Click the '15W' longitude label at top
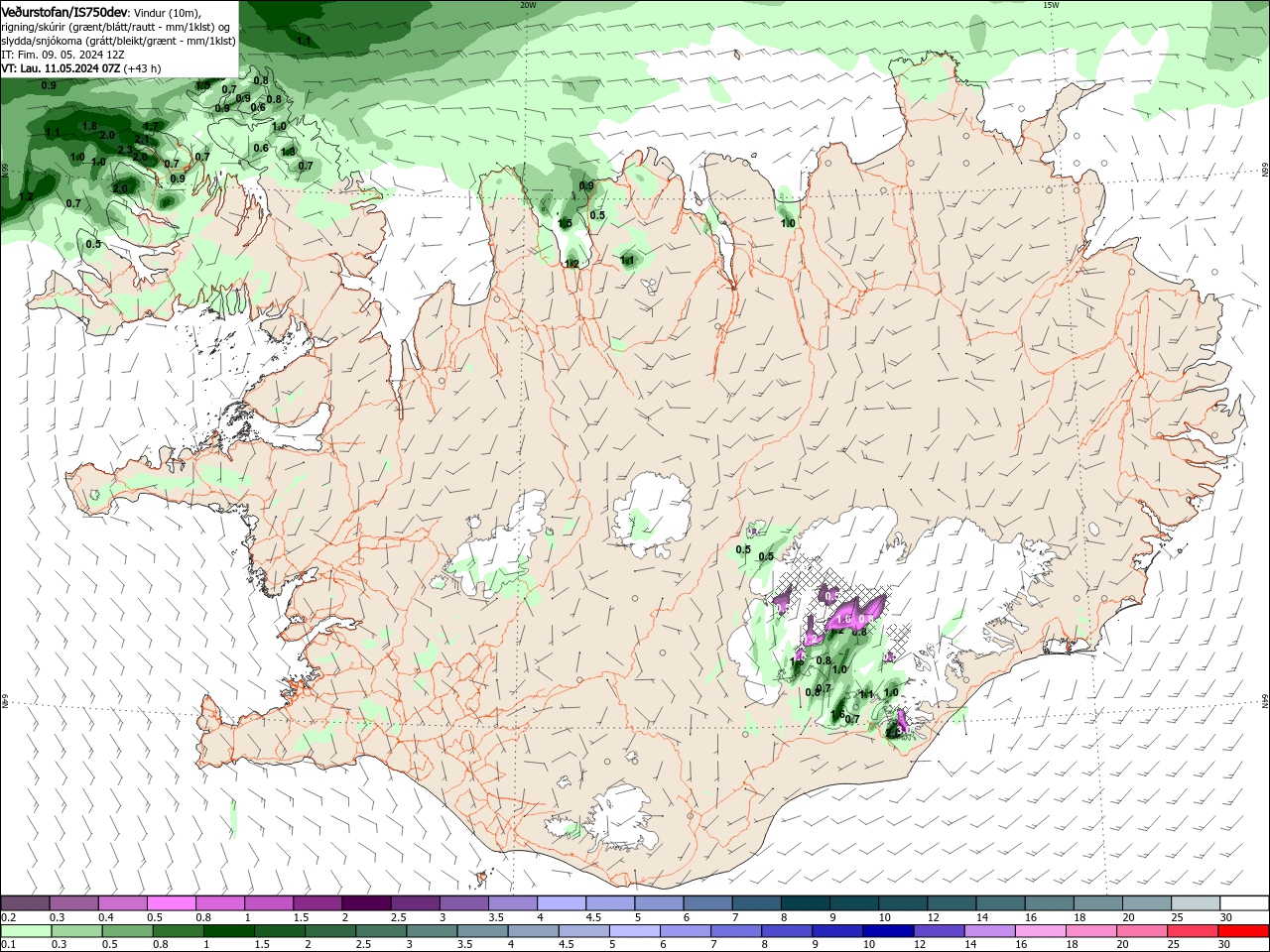This screenshot has width=1270, height=952. pos(1051,5)
